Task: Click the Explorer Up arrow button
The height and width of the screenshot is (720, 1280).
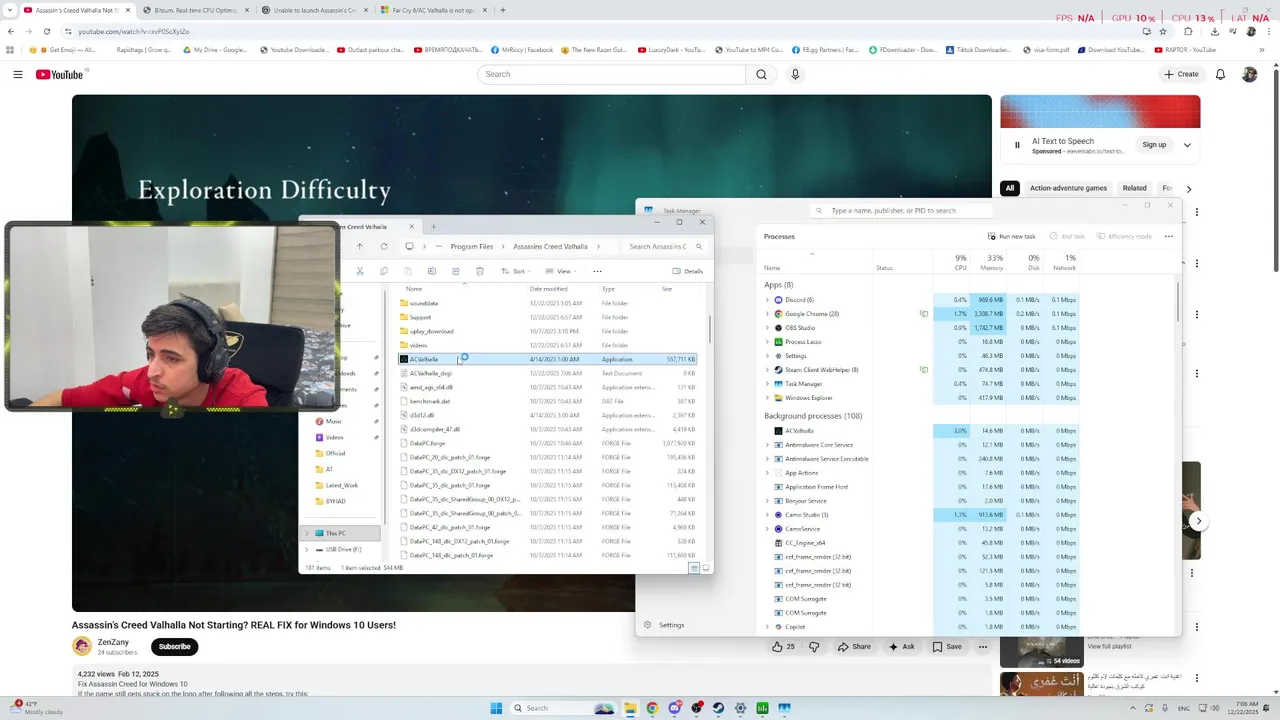Action: 360,246
